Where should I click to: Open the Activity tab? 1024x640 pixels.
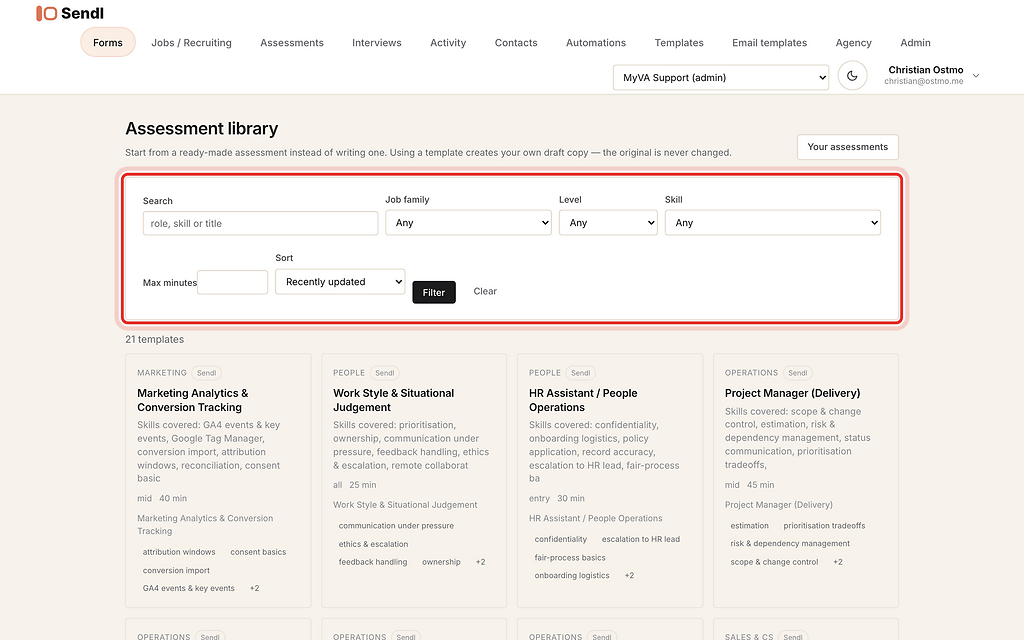click(448, 42)
